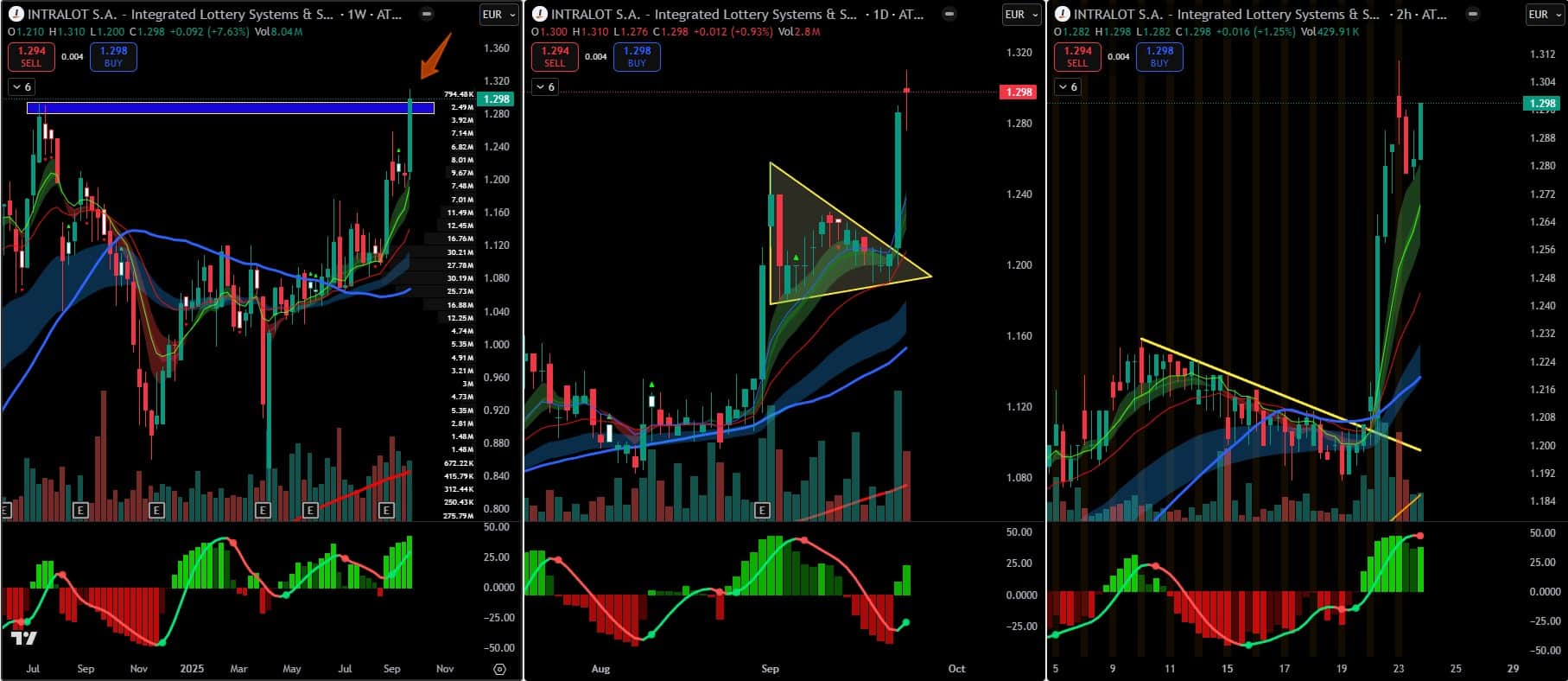This screenshot has height=681, width=1568.
Task: Open EUR currency dropdown on weekly chart
Action: 498,15
